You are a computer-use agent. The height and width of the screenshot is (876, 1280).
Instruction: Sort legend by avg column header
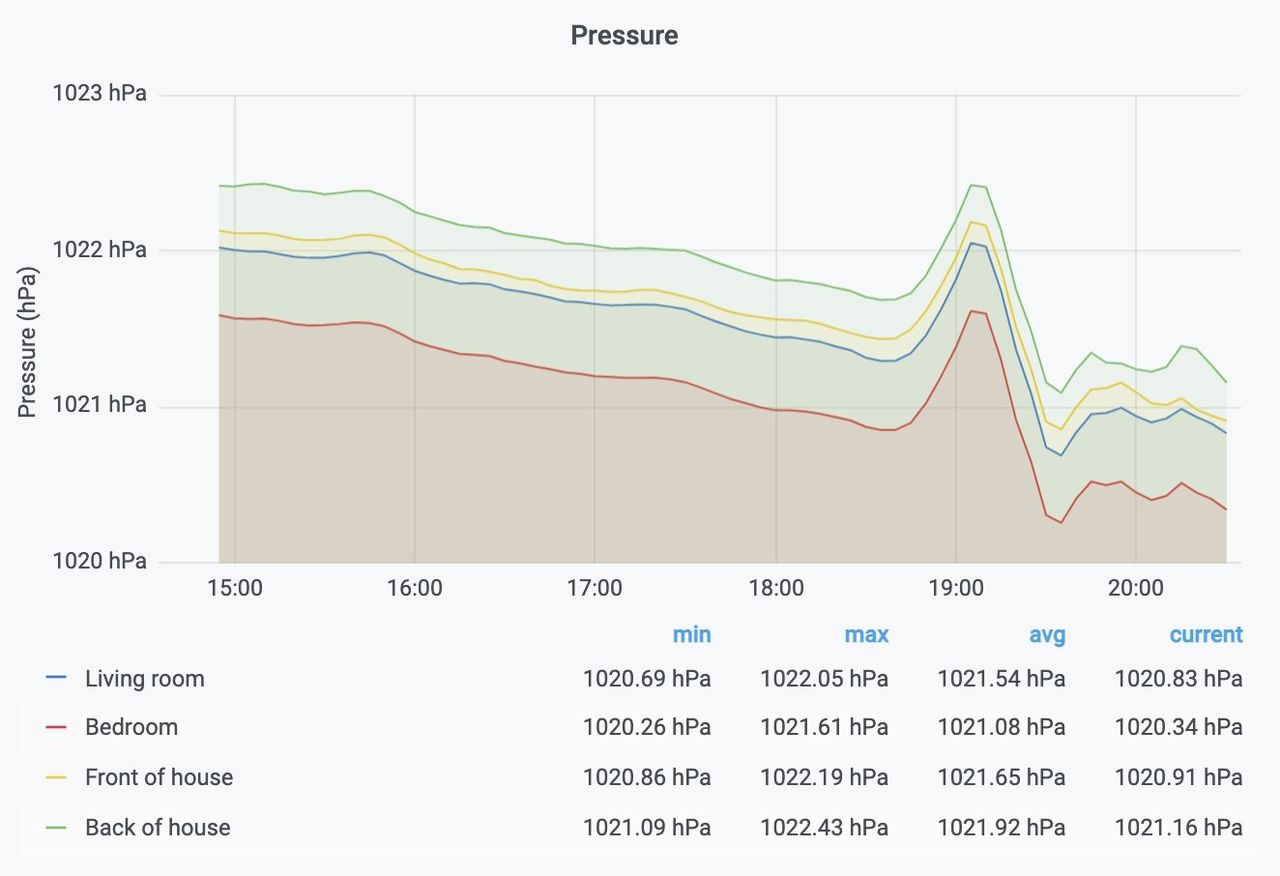click(x=1046, y=635)
